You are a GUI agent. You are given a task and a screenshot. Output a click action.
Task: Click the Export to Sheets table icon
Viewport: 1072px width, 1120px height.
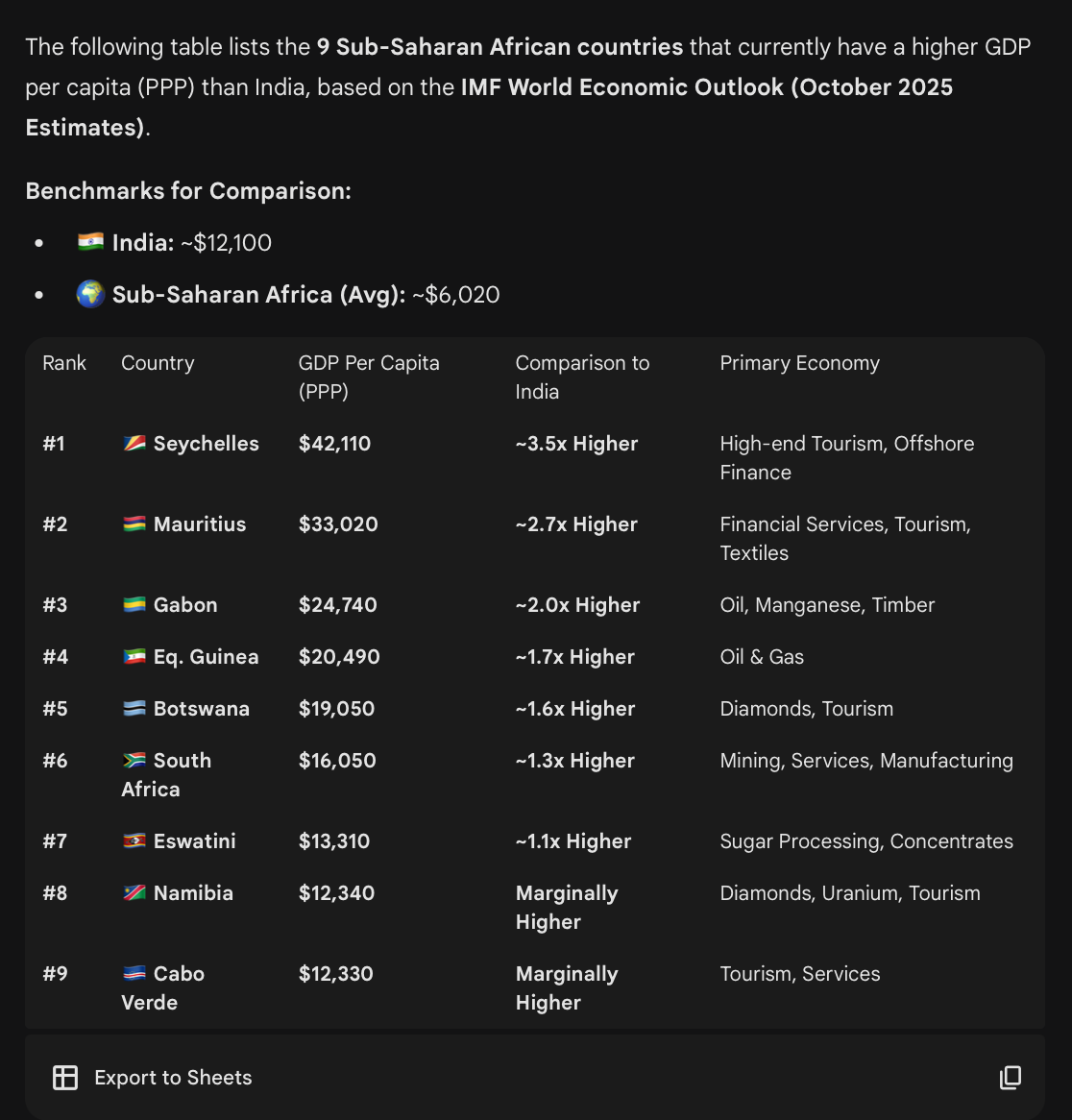65,1078
